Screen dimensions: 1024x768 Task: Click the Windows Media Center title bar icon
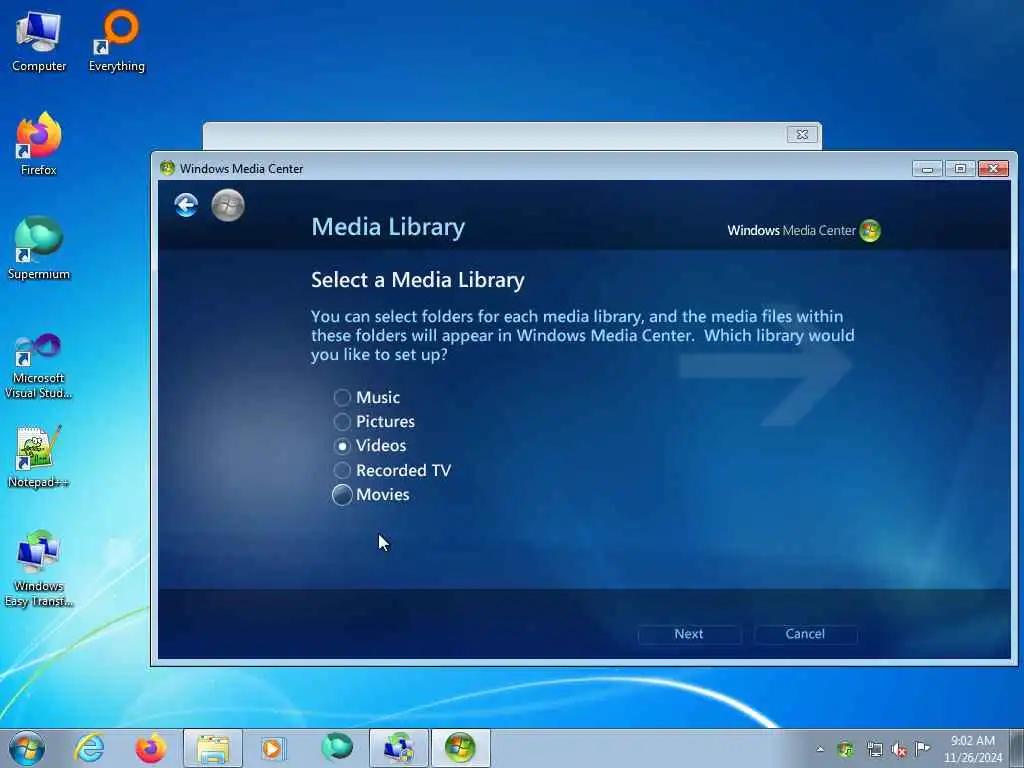pos(167,168)
